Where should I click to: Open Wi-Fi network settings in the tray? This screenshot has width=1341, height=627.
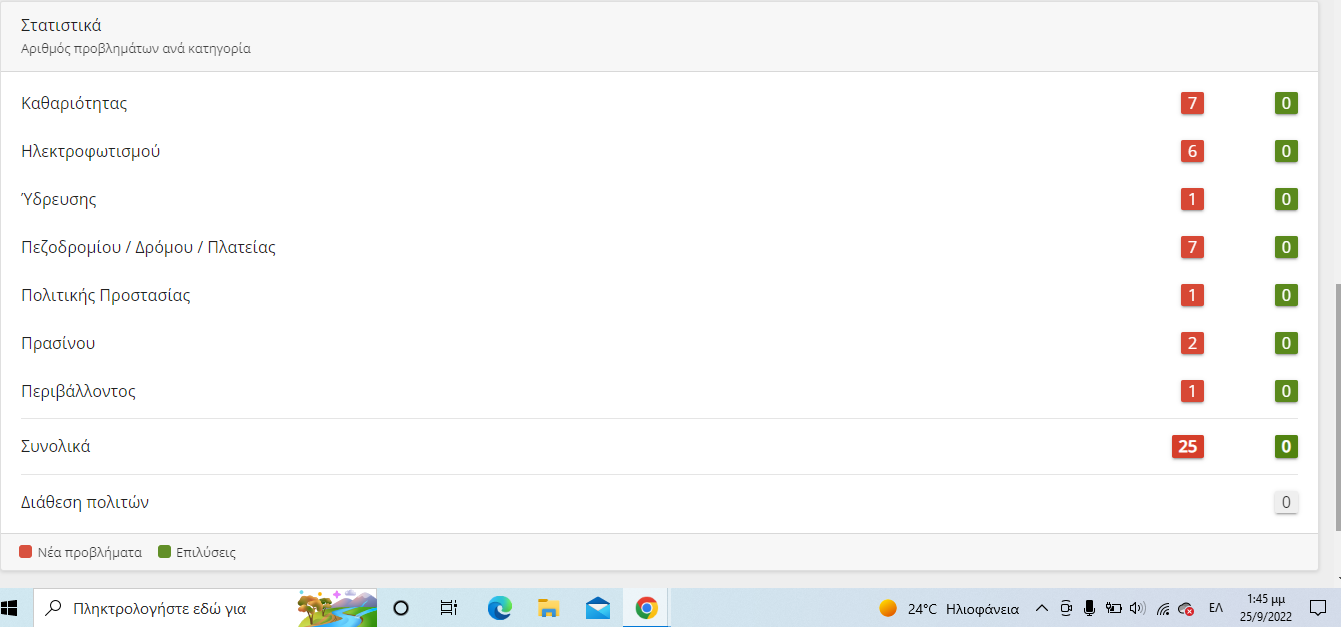tap(1162, 608)
